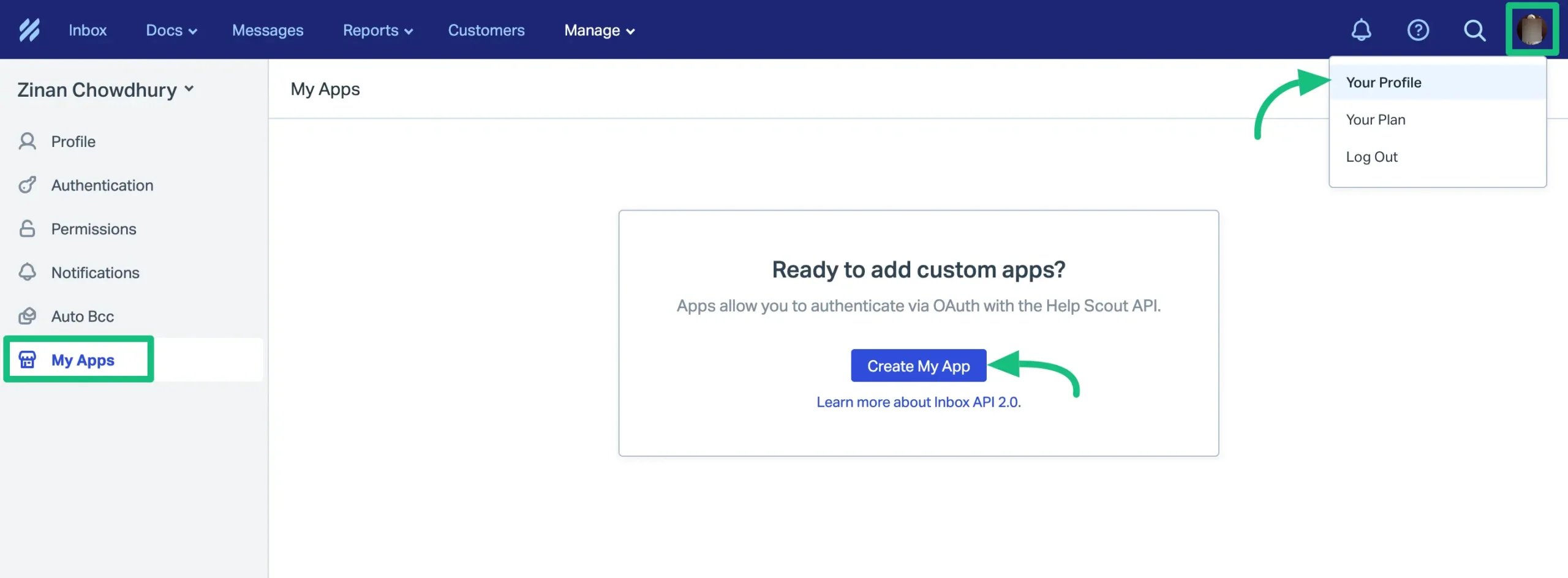Select Your Profile from the dropdown
1568x578 pixels.
pos(1383,82)
